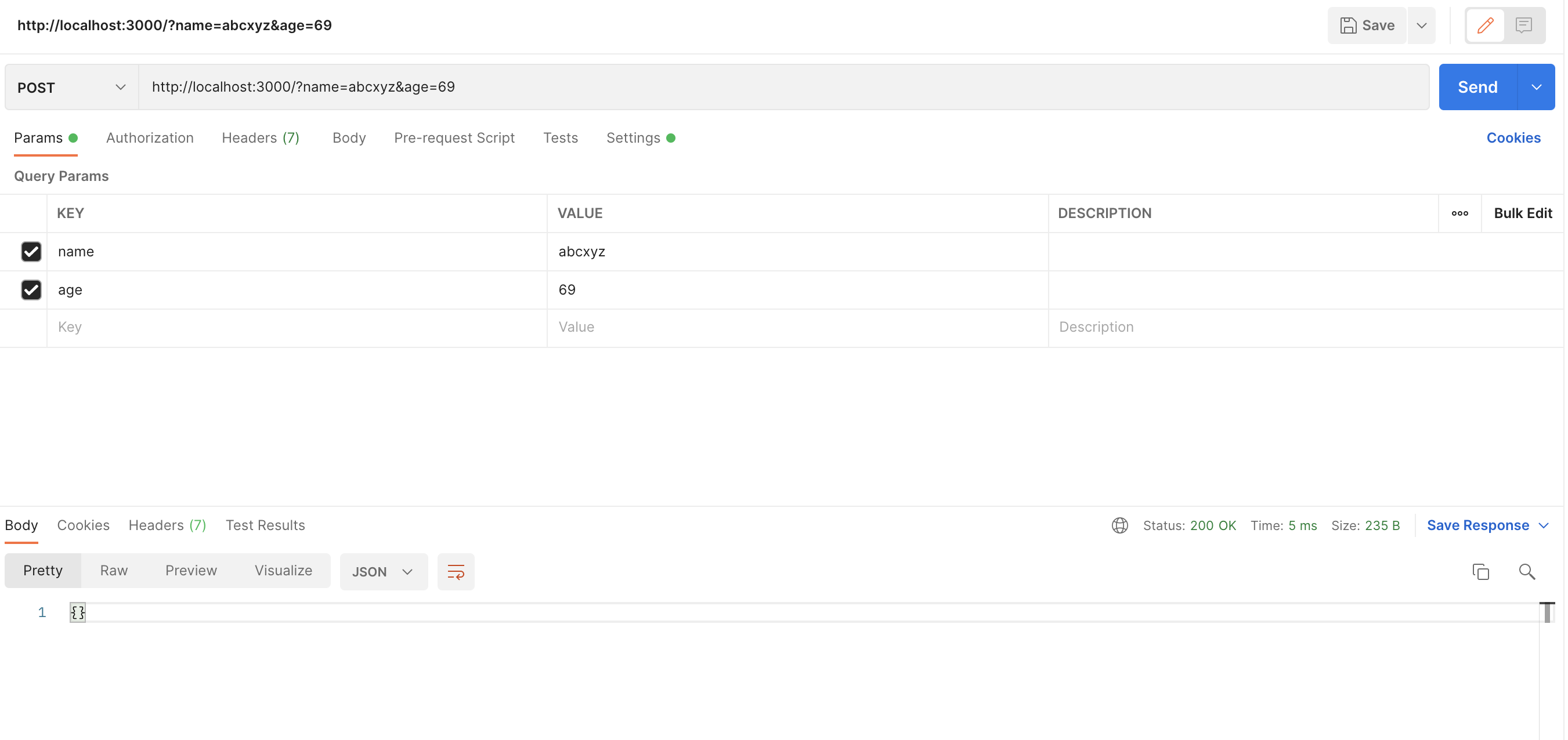Screen dimensions: 1568x740
Task: Expand the Save Response chevron
Action: [1543, 526]
